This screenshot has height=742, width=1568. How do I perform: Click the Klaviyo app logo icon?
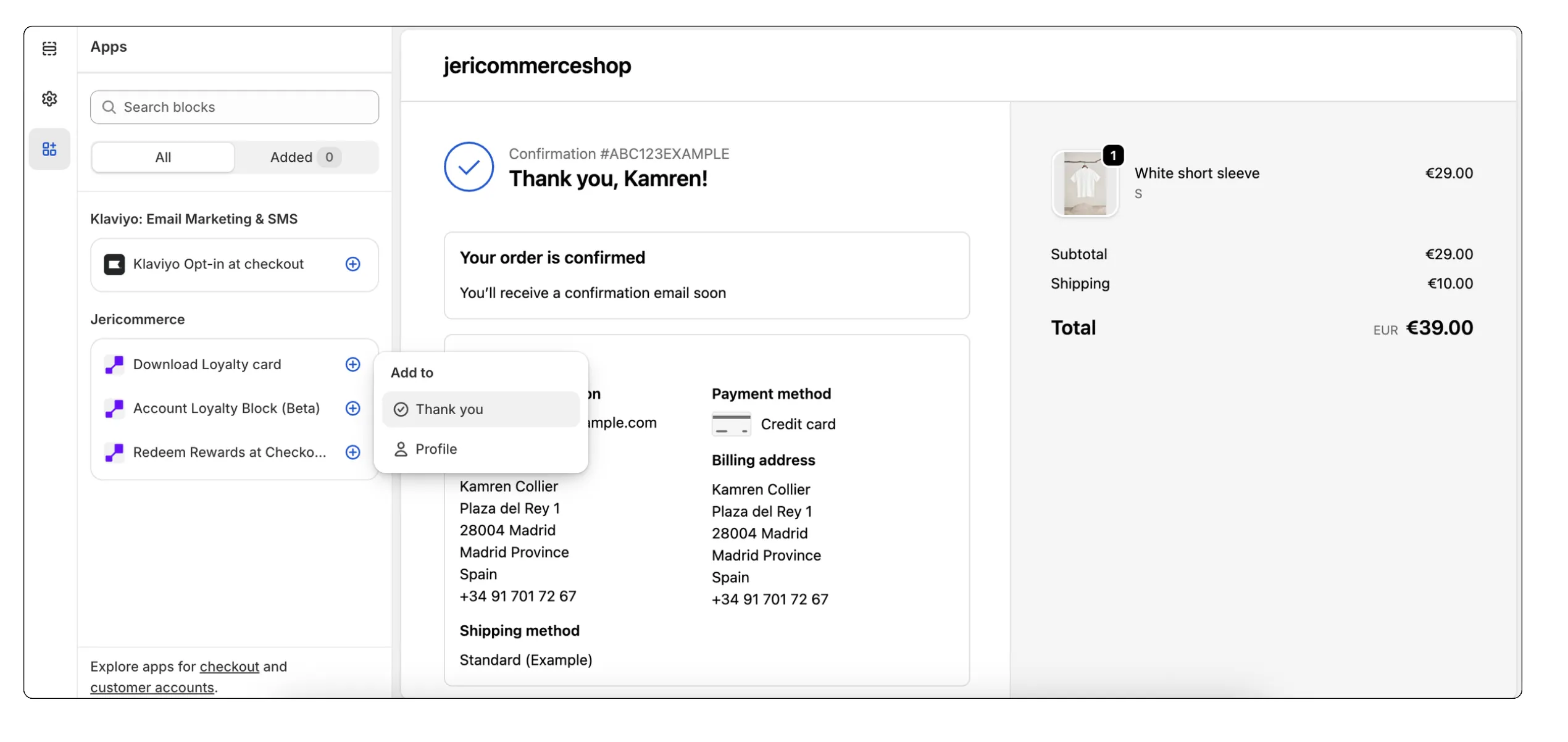pyautogui.click(x=114, y=264)
